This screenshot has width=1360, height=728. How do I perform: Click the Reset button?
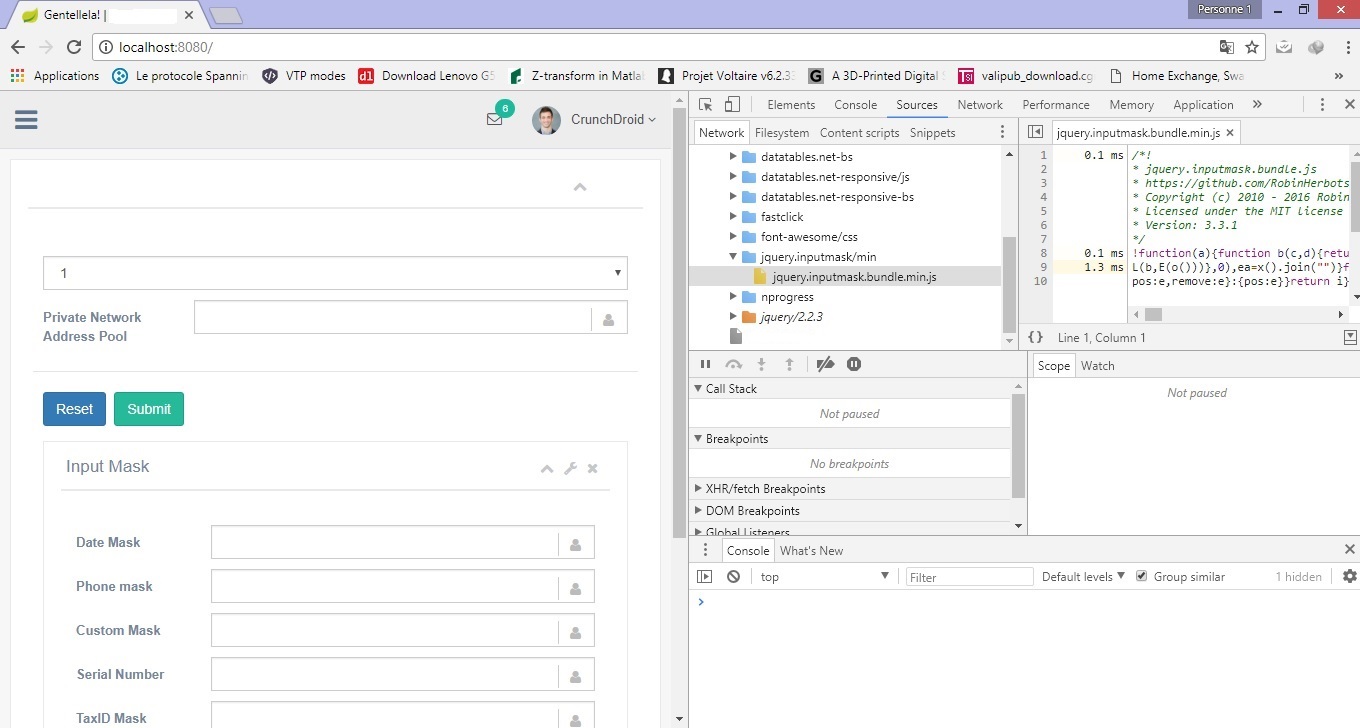coord(74,409)
